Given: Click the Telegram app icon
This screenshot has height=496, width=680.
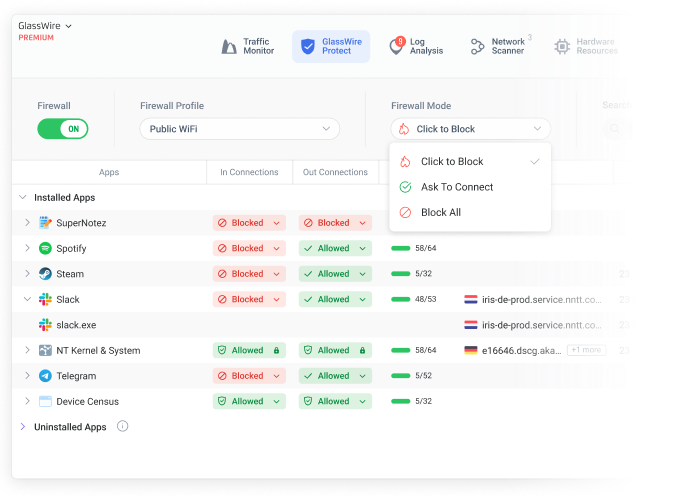Looking at the screenshot, I should 45,376.
